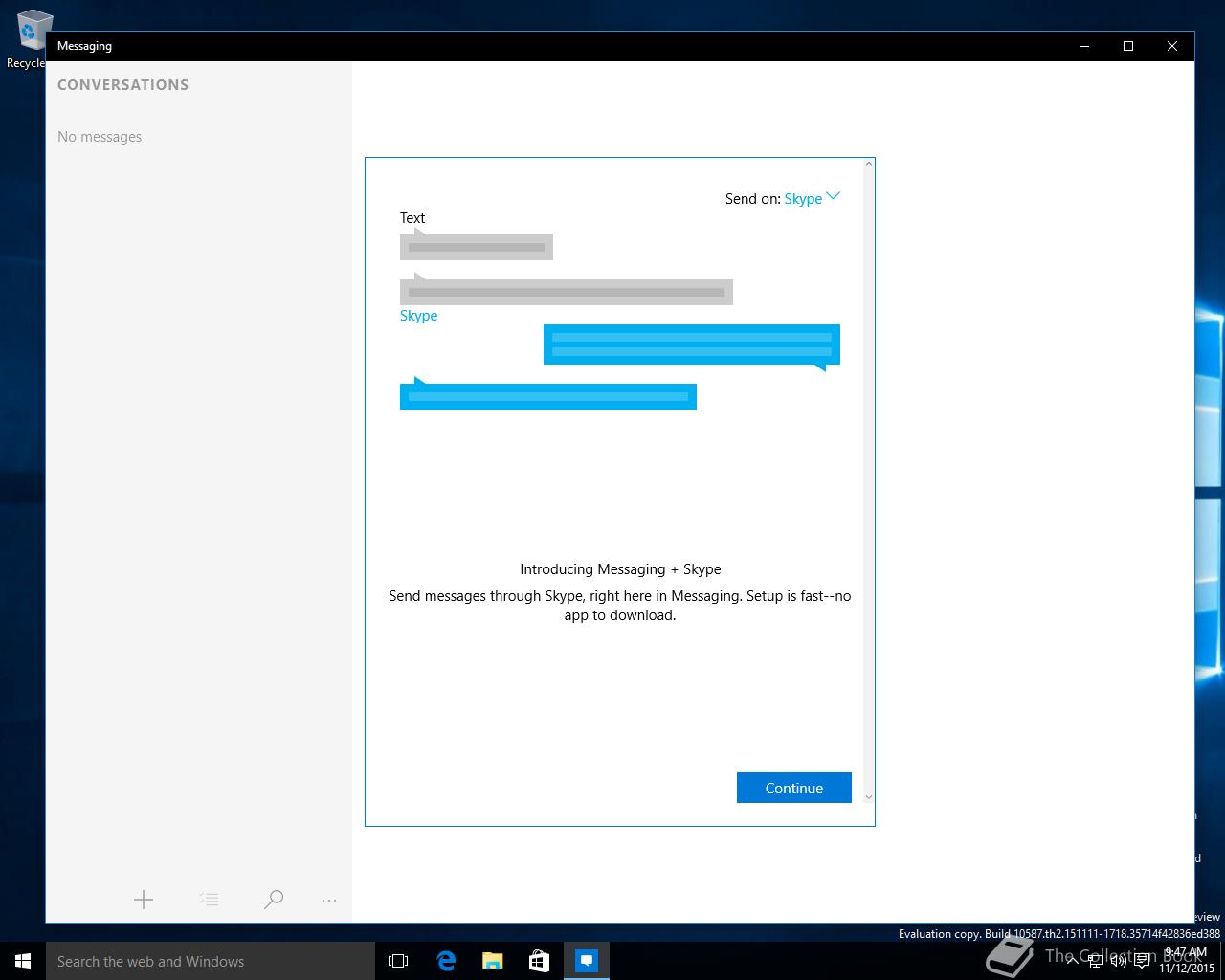Click the No messages text
Viewport: 1225px width, 980px height.
100,137
